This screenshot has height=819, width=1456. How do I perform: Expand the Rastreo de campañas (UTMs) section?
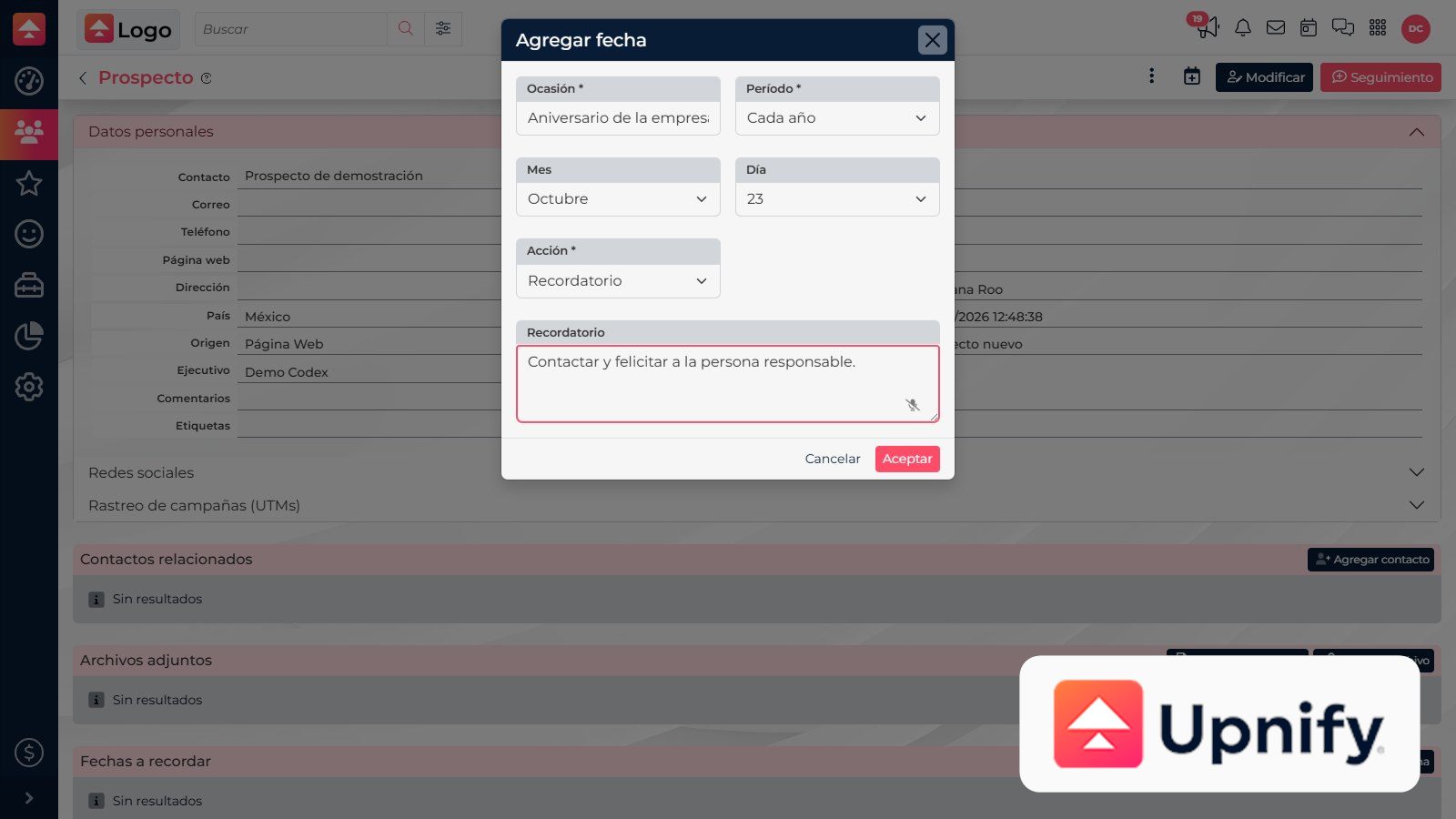(1417, 505)
